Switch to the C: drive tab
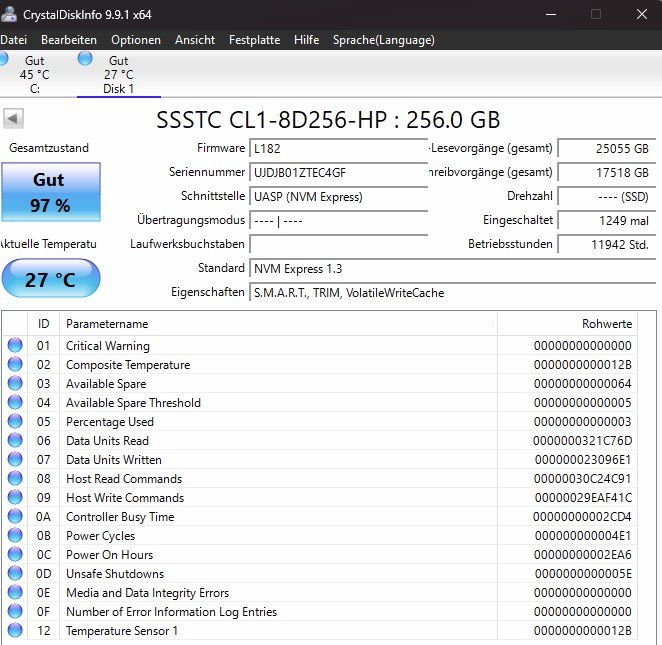The height and width of the screenshot is (645, 662). point(35,74)
